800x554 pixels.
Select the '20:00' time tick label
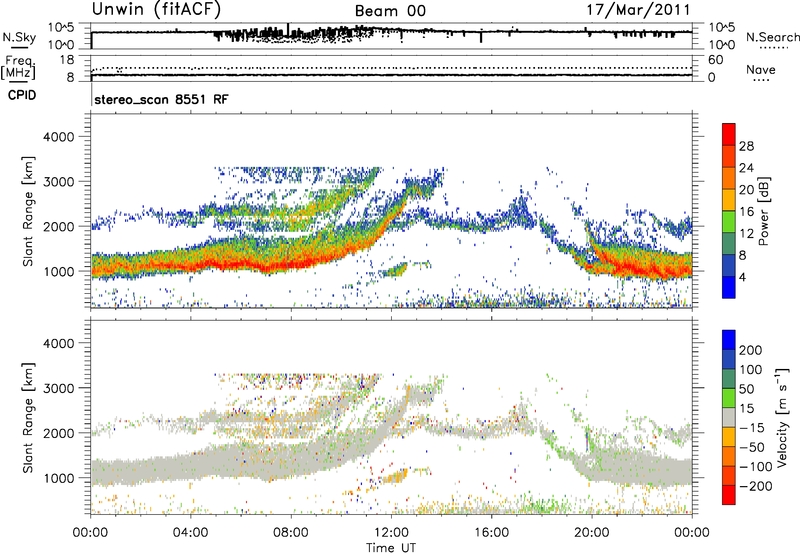591,533
